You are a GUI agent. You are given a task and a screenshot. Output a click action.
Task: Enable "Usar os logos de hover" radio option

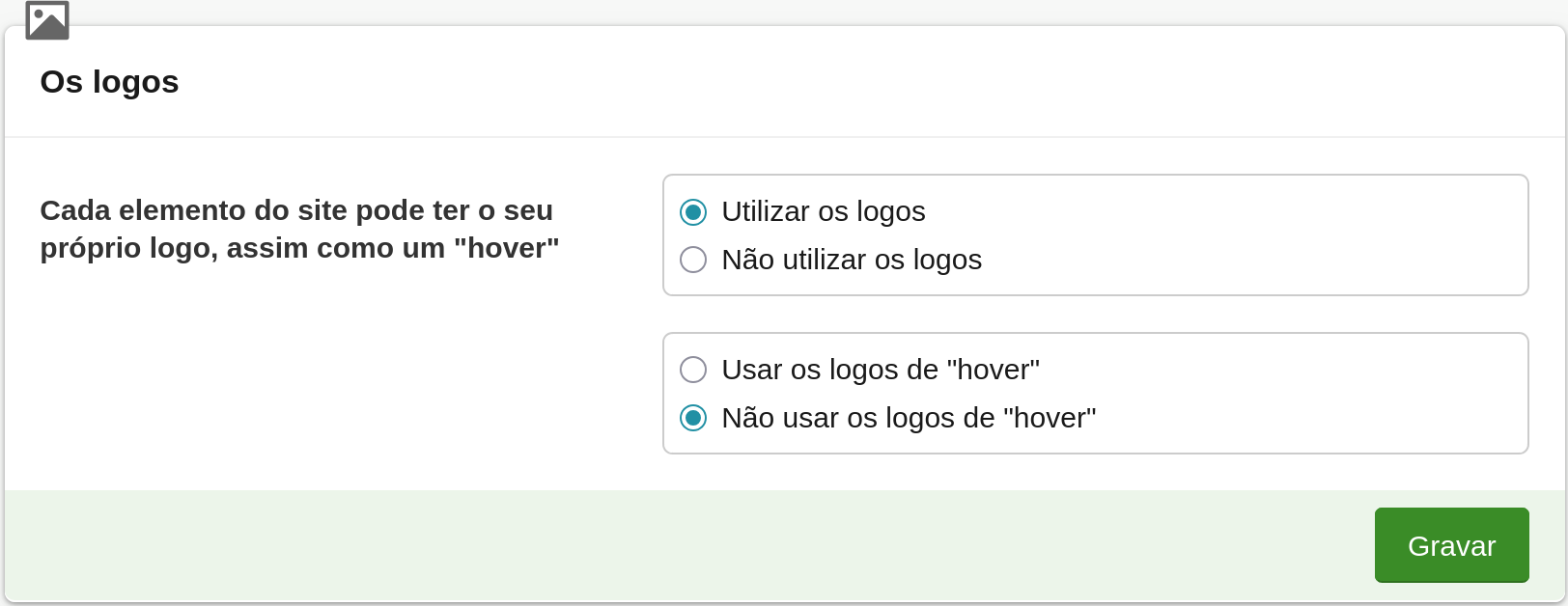point(693,370)
